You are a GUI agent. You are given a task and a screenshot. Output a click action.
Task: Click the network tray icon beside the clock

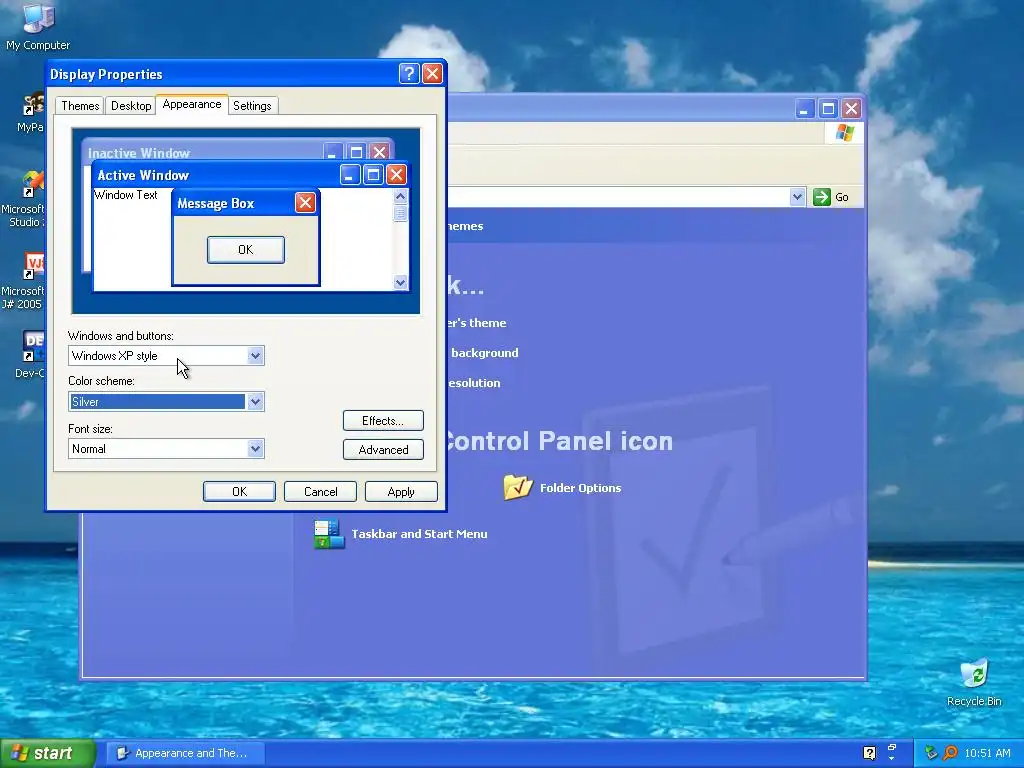click(931, 753)
